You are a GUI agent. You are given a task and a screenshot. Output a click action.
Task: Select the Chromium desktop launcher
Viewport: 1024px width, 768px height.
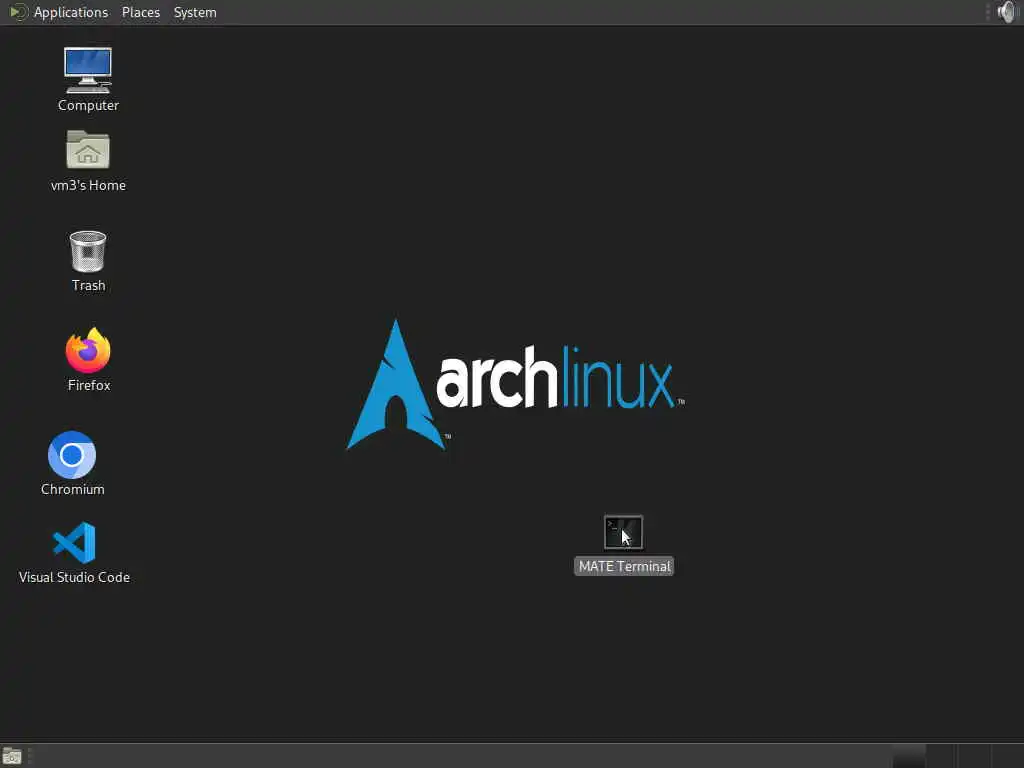click(72, 464)
